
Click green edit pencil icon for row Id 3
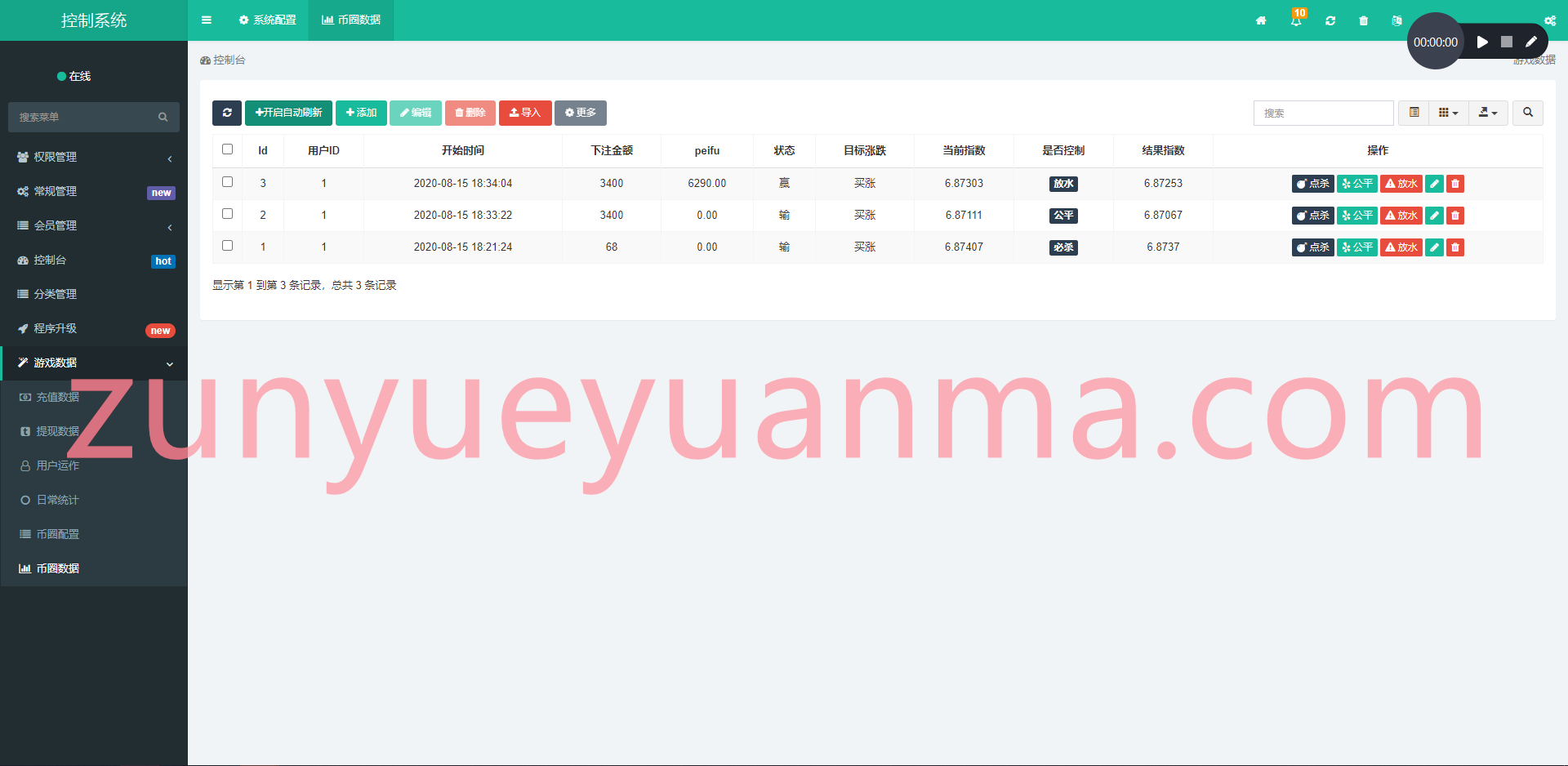click(1434, 184)
